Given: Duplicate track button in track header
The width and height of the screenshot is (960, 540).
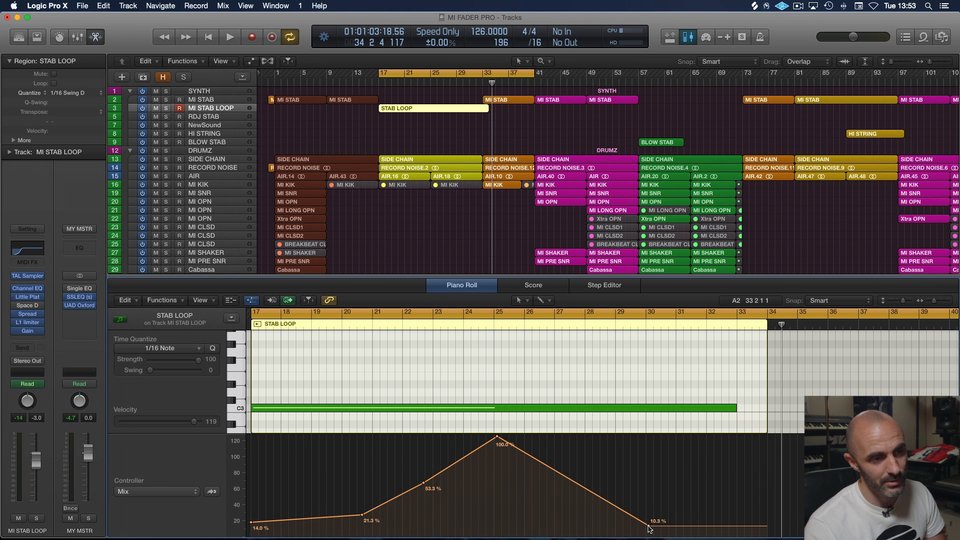Looking at the screenshot, I should (x=143, y=77).
